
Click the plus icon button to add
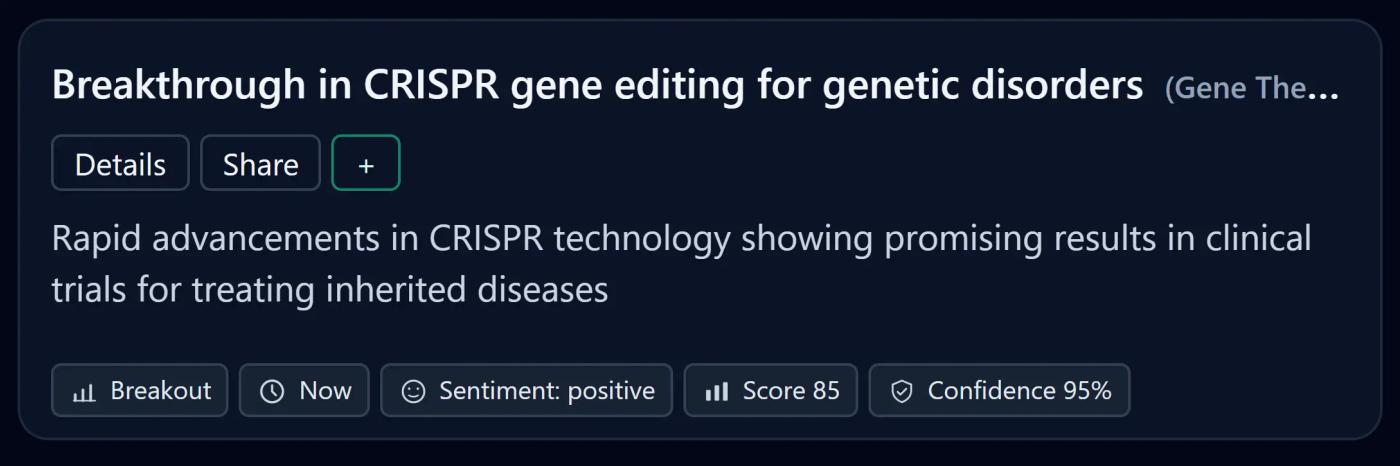366,163
